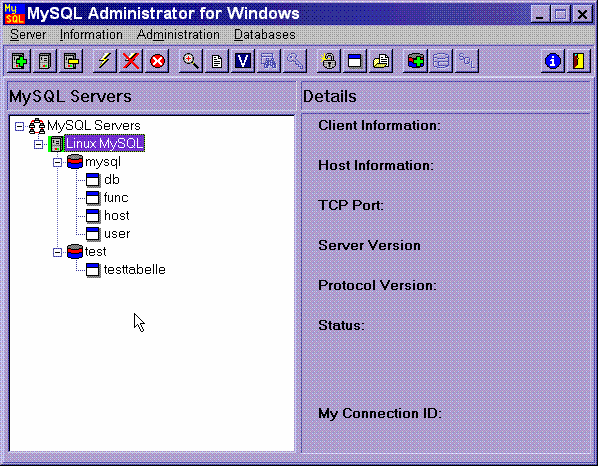
Task: Click the blue info about icon
Action: (x=553, y=61)
